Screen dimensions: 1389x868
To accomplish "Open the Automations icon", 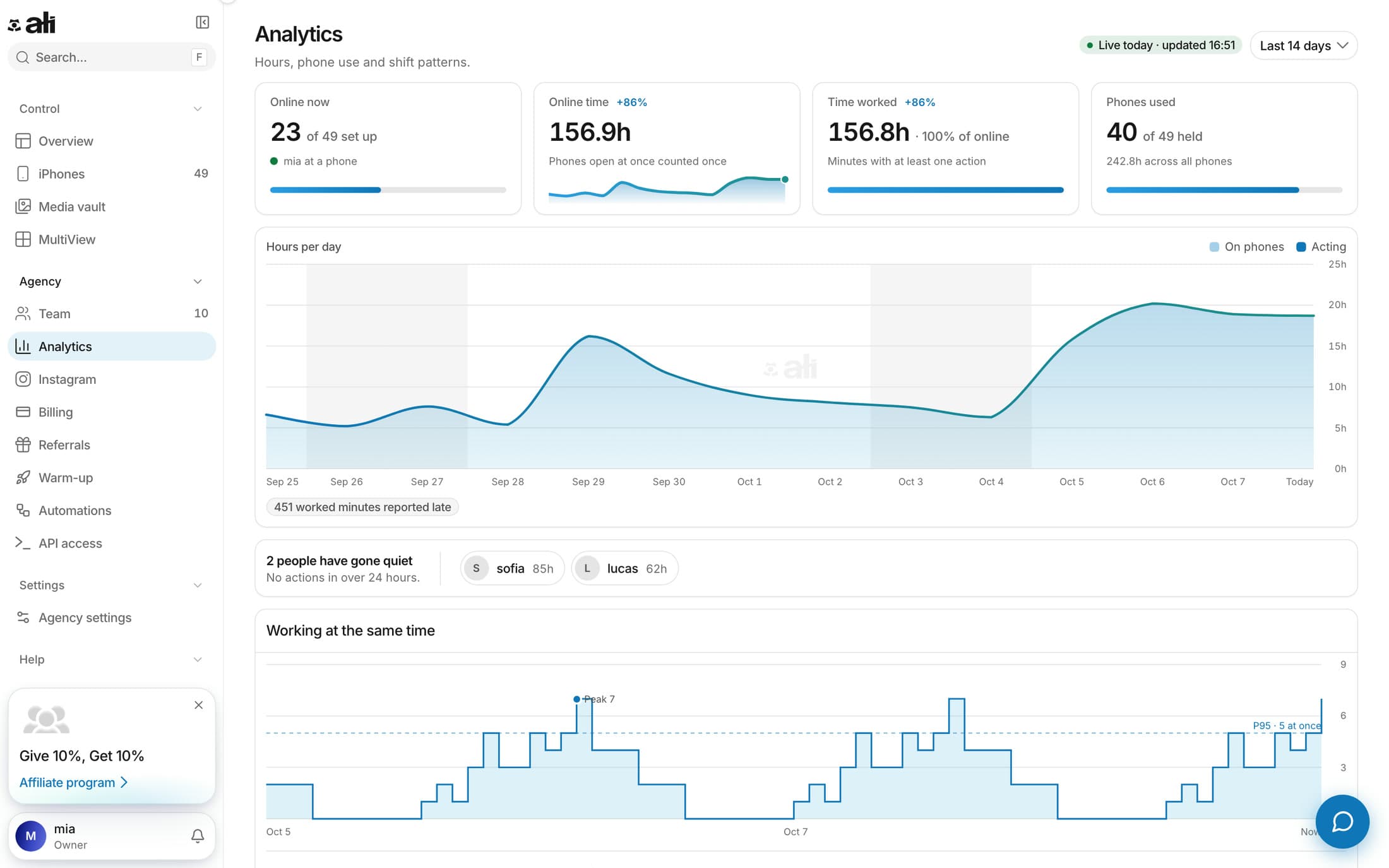I will (23, 511).
